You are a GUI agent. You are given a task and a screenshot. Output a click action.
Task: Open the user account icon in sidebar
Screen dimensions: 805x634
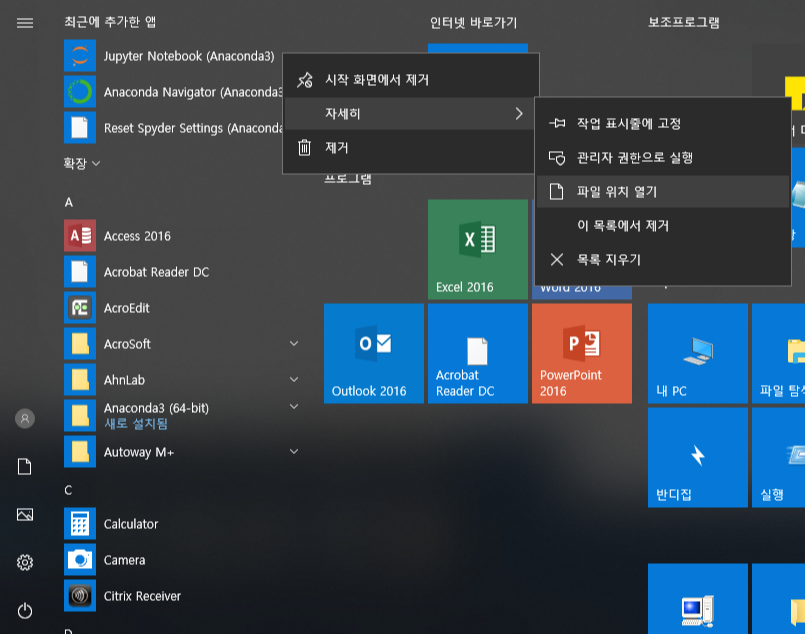click(25, 418)
